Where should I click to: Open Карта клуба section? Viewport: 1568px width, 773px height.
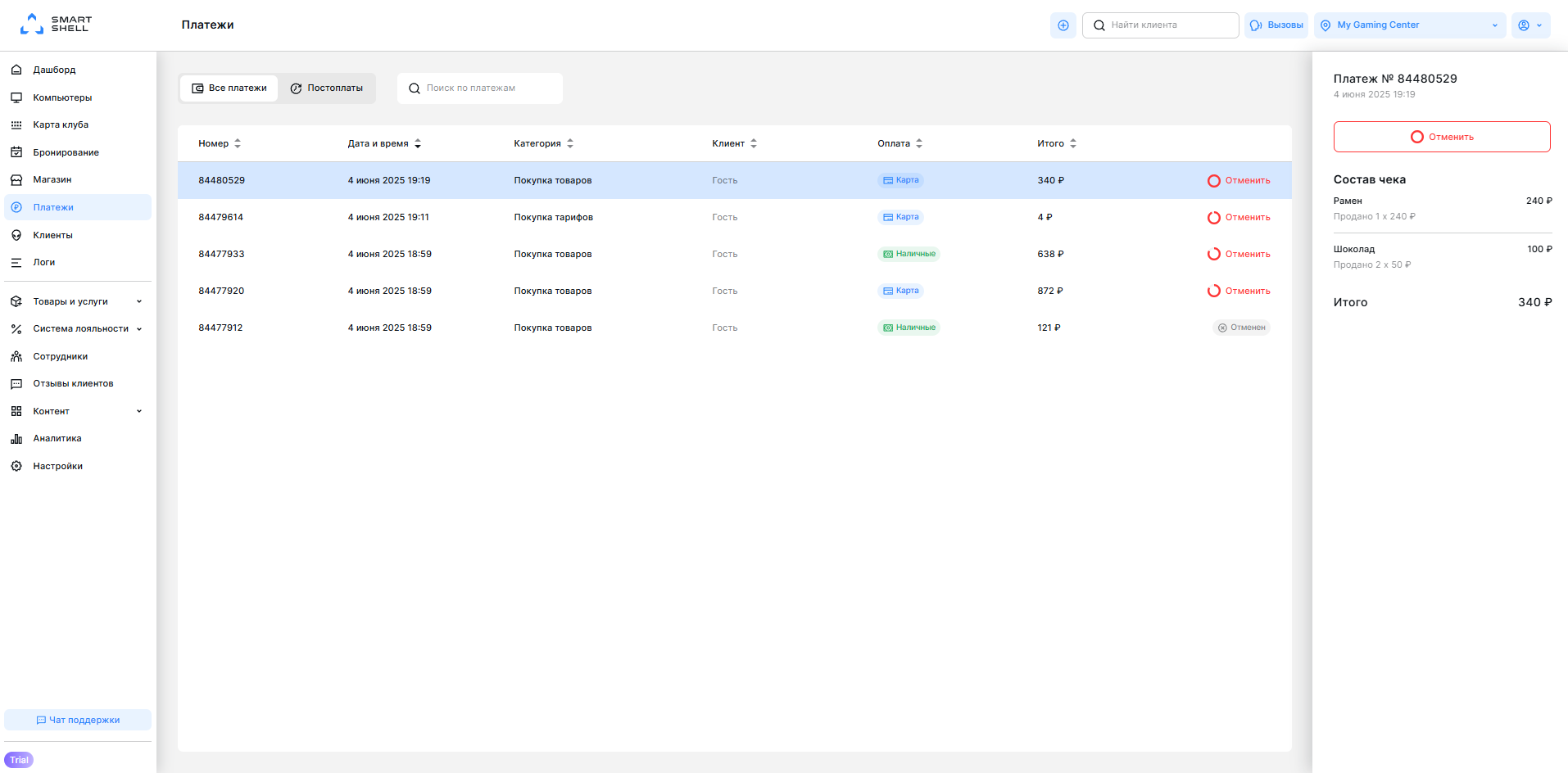(61, 125)
